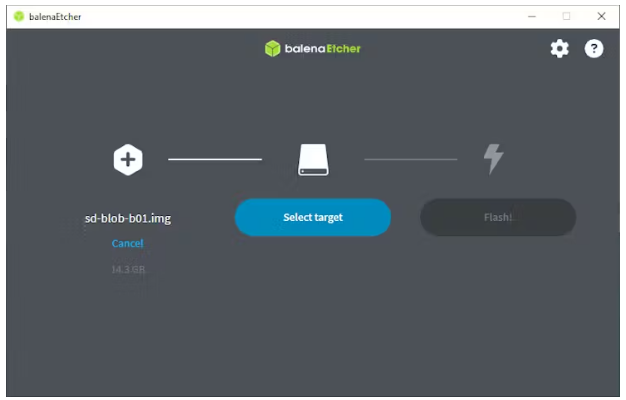This screenshot has width=626, height=400.
Task: Click the drive icon in the middle step
Action: coord(313,159)
